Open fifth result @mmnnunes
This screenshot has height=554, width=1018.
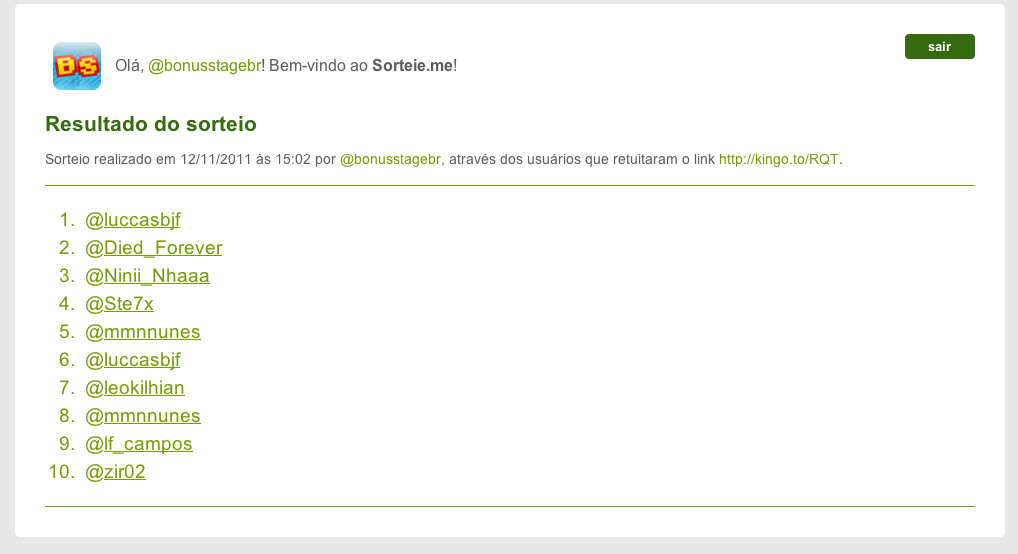coord(143,331)
